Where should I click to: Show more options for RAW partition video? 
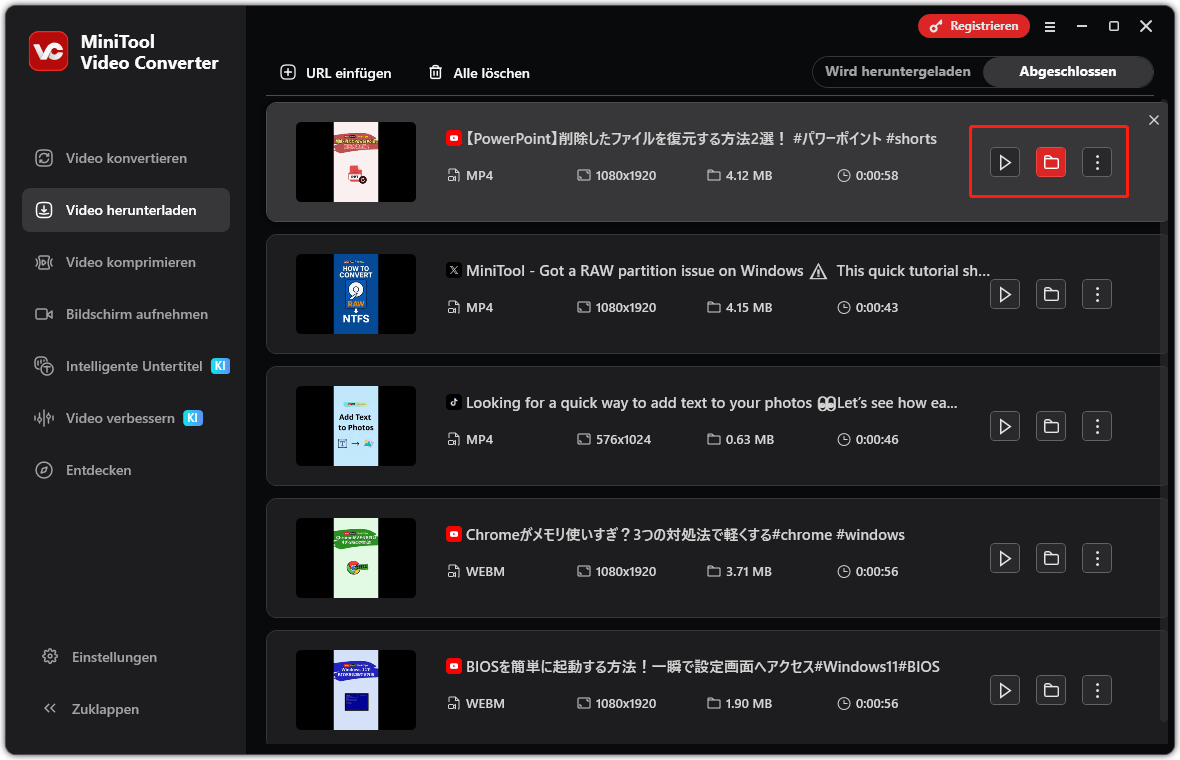click(1096, 294)
